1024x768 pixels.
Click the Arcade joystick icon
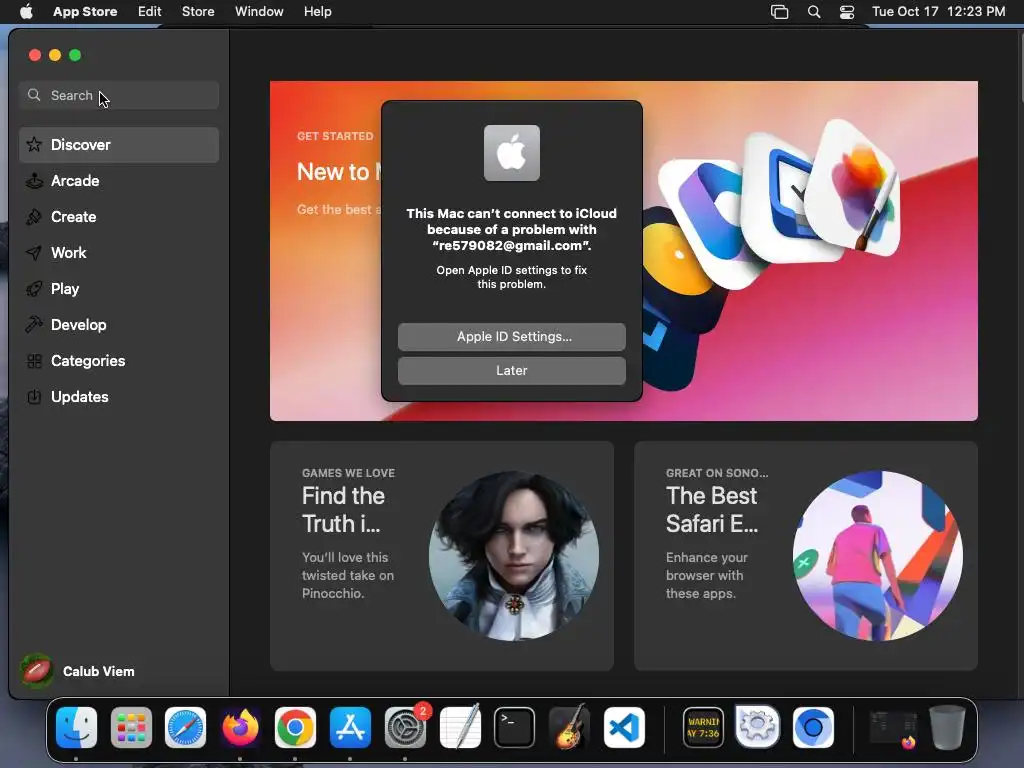click(x=34, y=180)
